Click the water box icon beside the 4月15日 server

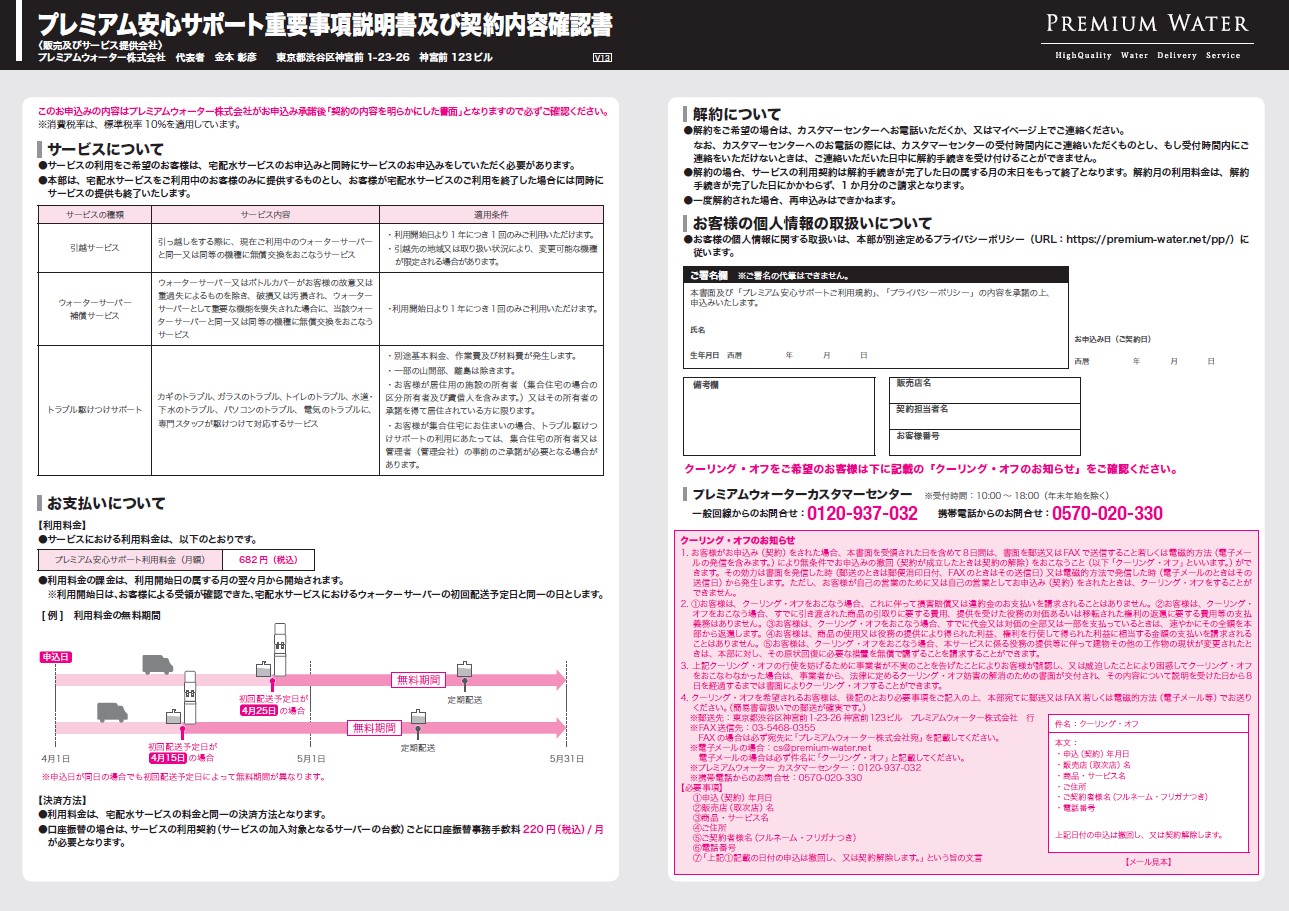pos(172,716)
